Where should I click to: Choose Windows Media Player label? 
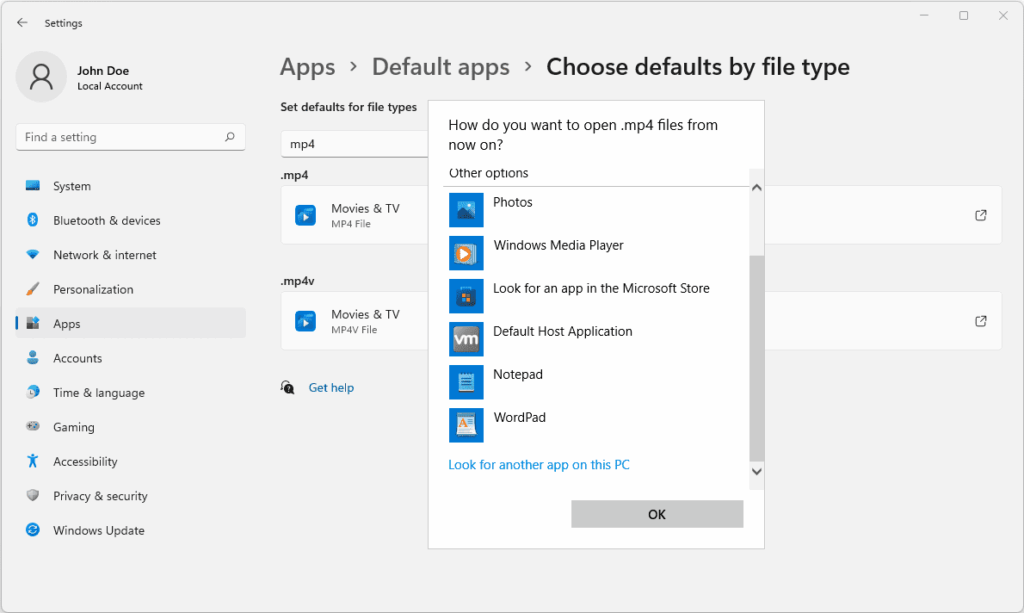pyautogui.click(x=558, y=245)
